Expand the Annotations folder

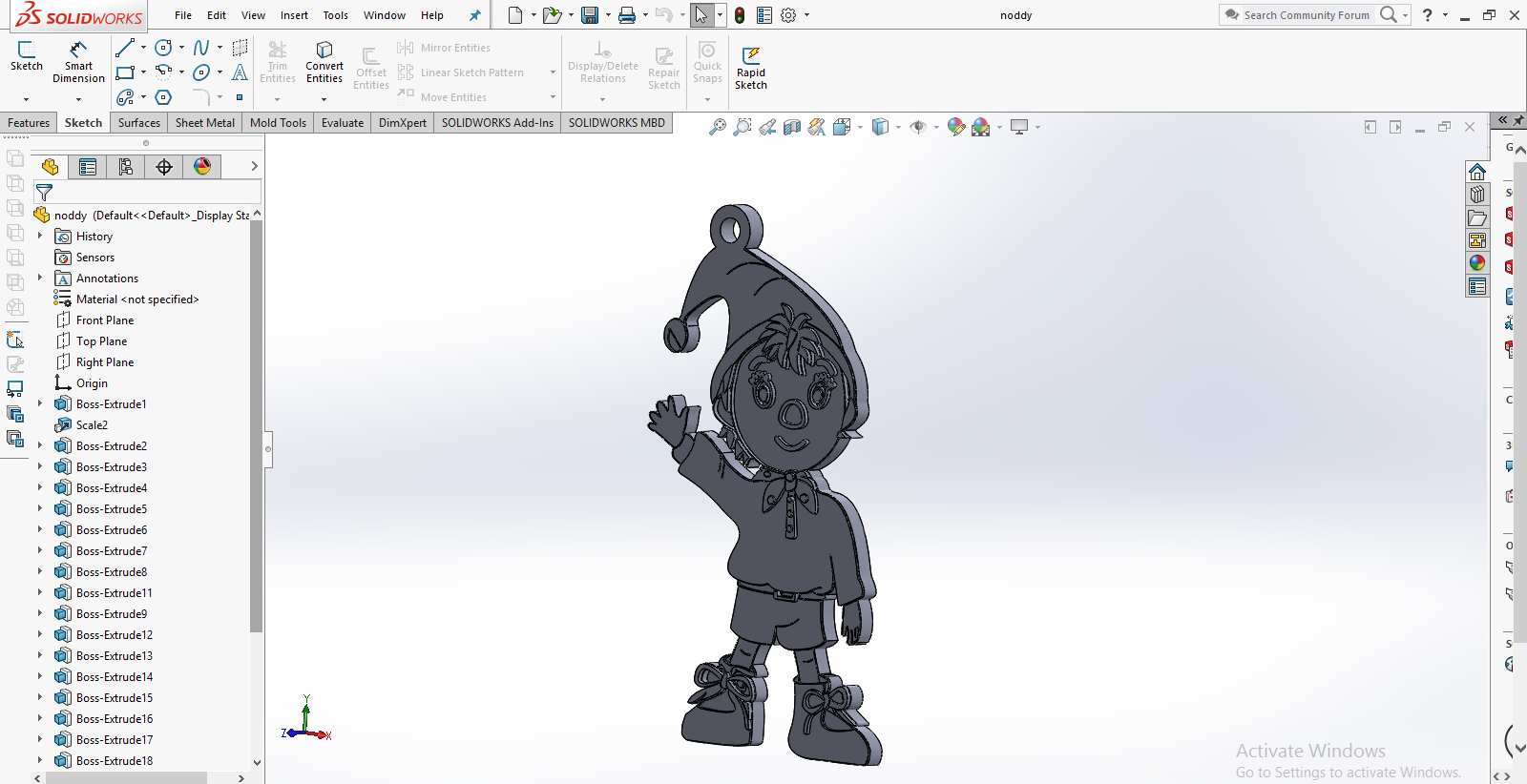pos(40,278)
